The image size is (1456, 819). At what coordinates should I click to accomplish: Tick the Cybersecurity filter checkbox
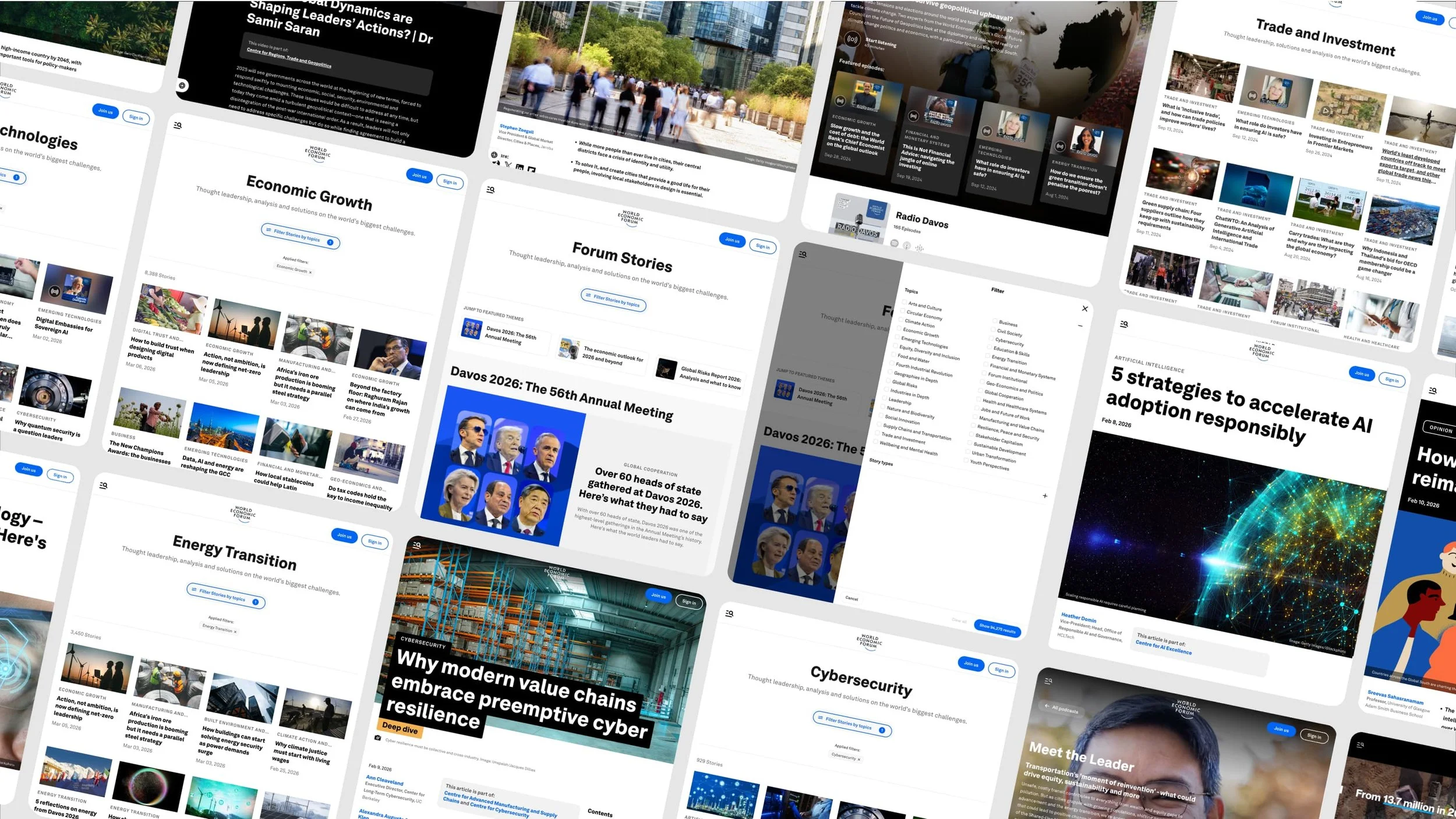tap(992, 338)
